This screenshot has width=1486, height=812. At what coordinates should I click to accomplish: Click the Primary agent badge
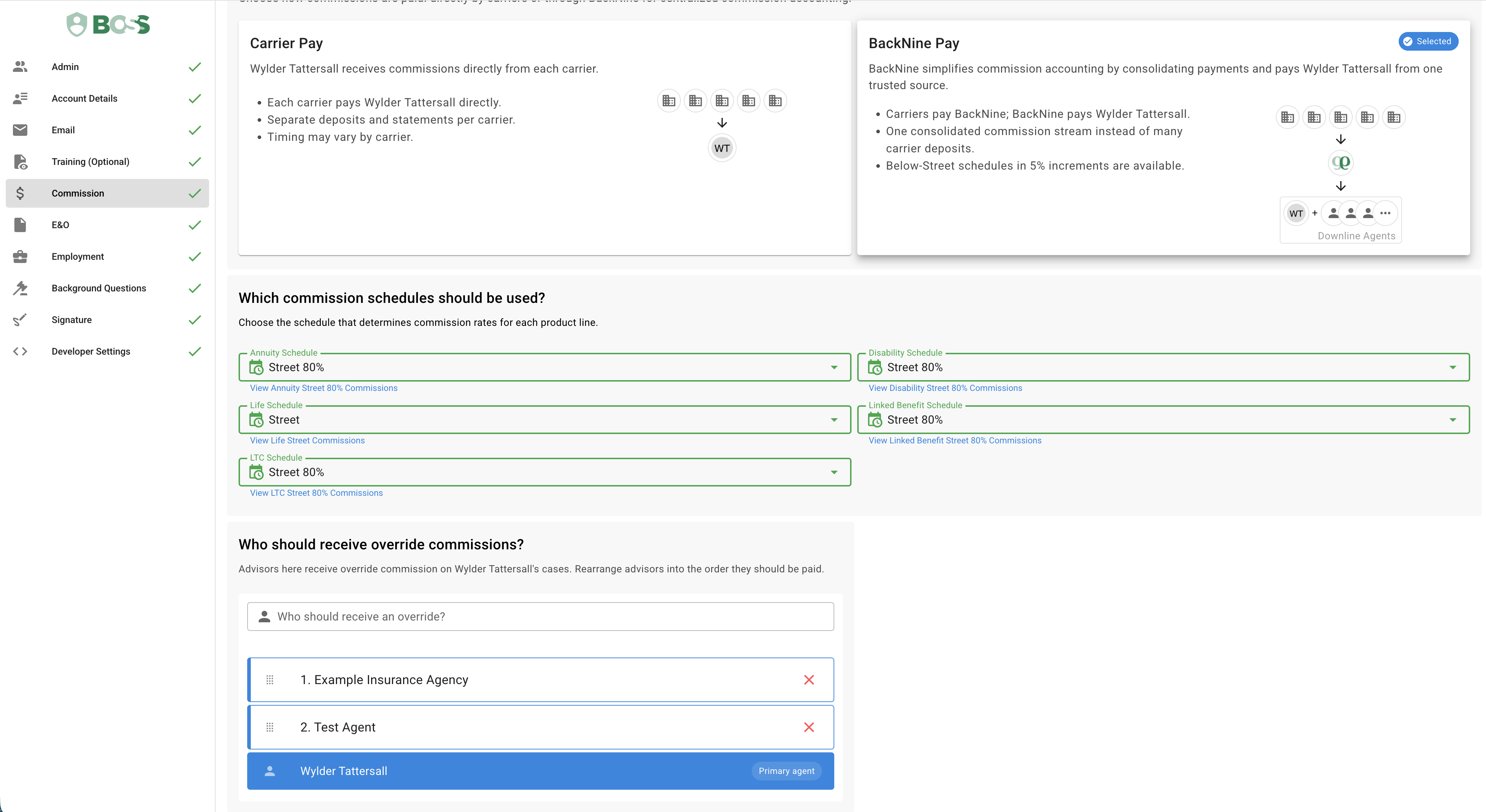click(786, 771)
